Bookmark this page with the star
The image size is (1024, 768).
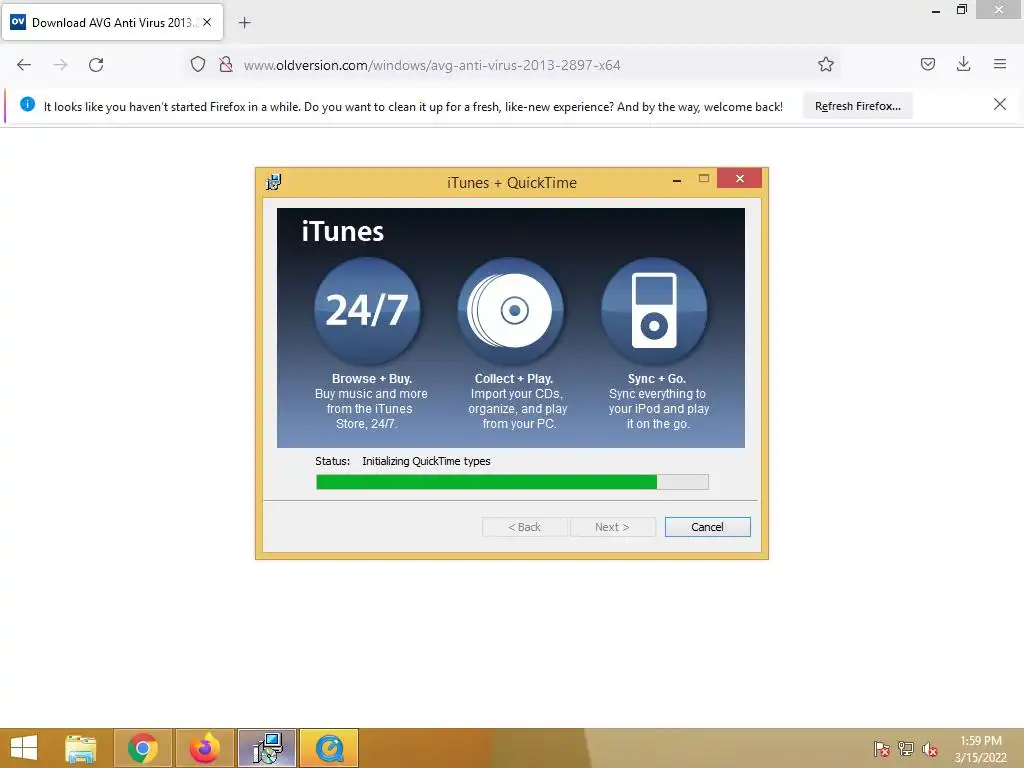[825, 64]
